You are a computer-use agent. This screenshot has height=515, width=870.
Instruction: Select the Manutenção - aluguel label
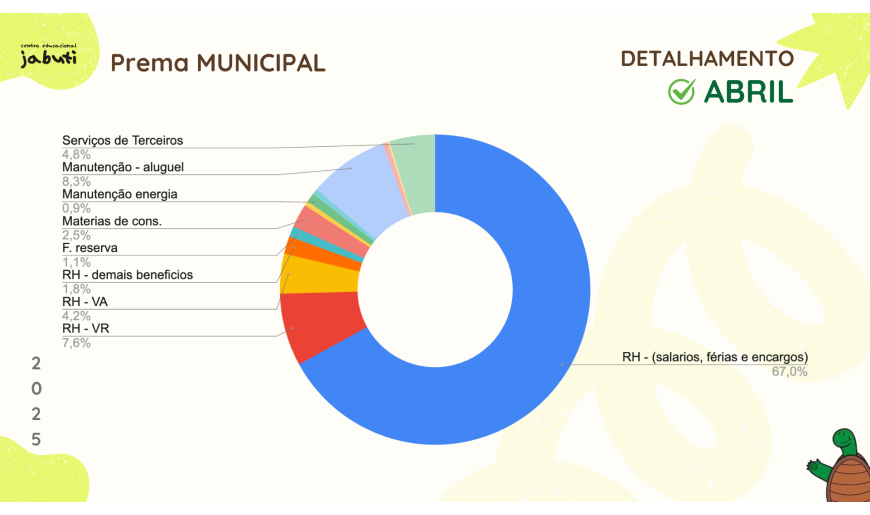pyautogui.click(x=122, y=168)
